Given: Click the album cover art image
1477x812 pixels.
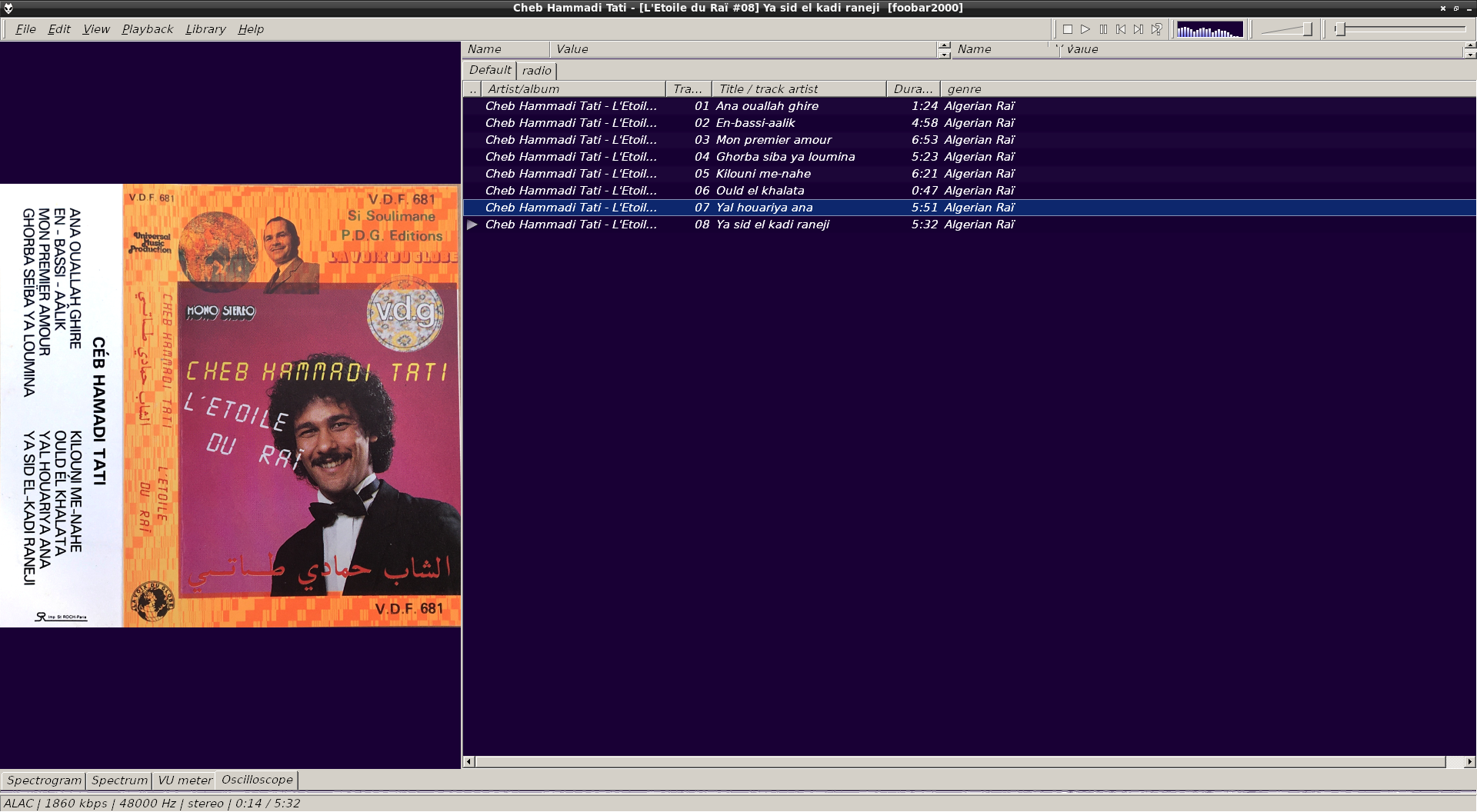Looking at the screenshot, I should [x=231, y=405].
